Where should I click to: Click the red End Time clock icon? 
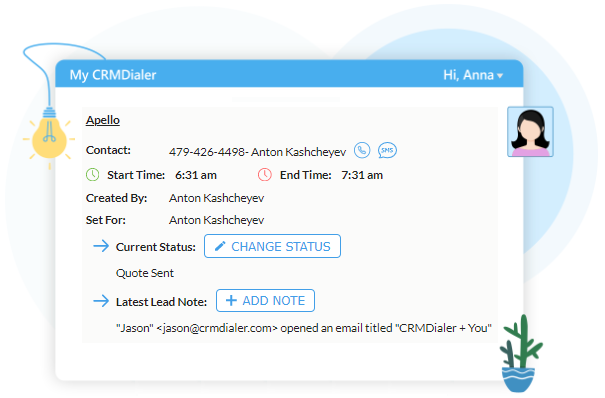265,175
